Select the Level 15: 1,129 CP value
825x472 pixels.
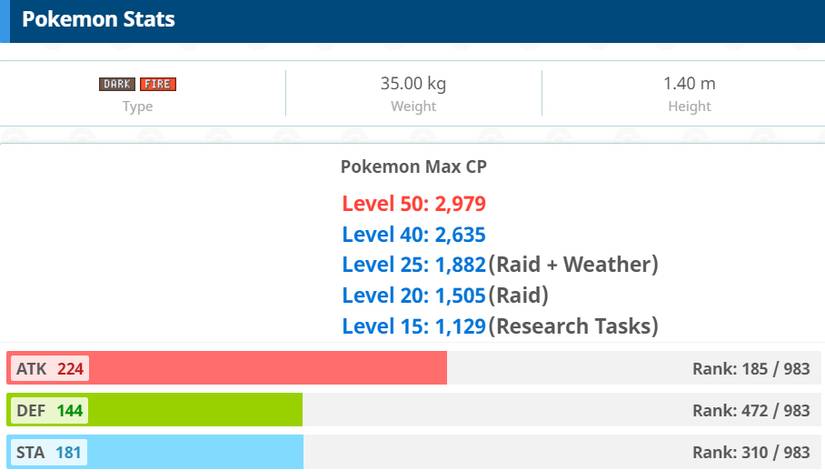414,326
